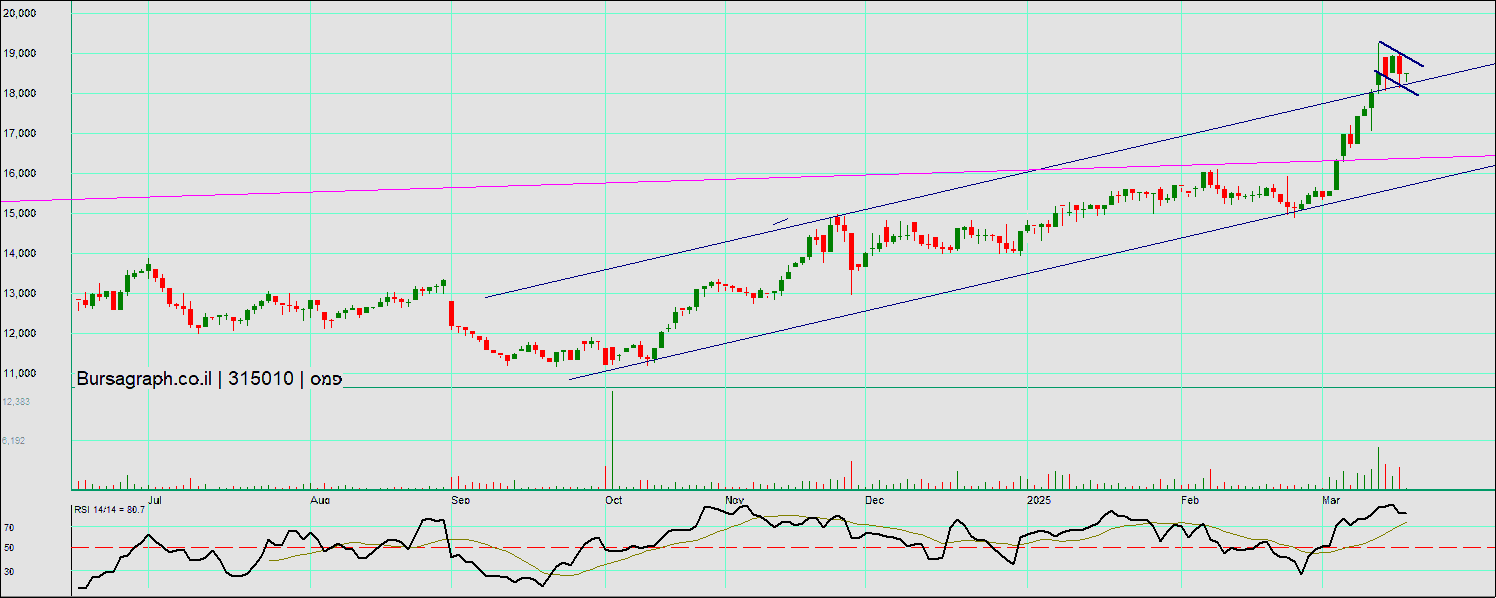Click the Jul label on time axis
The width and height of the screenshot is (1496, 598).
pos(155,498)
